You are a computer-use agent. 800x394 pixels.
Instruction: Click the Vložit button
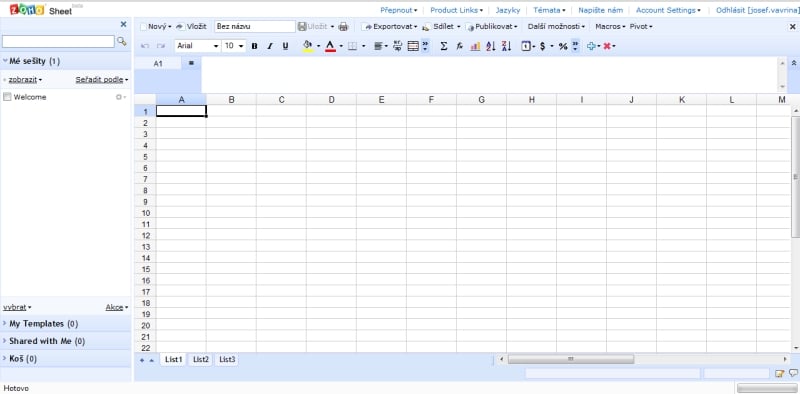point(191,27)
